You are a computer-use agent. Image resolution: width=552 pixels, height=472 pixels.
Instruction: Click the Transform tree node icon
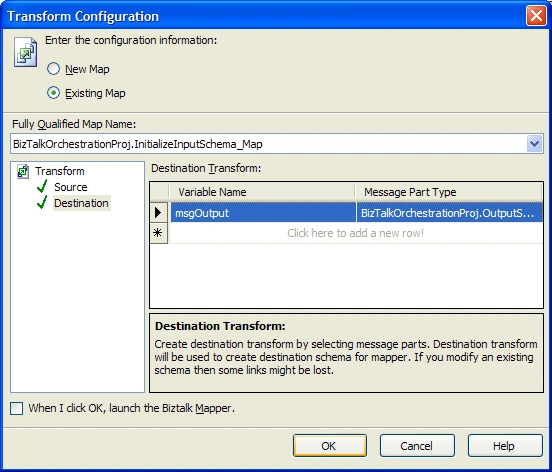pyautogui.click(x=23, y=171)
